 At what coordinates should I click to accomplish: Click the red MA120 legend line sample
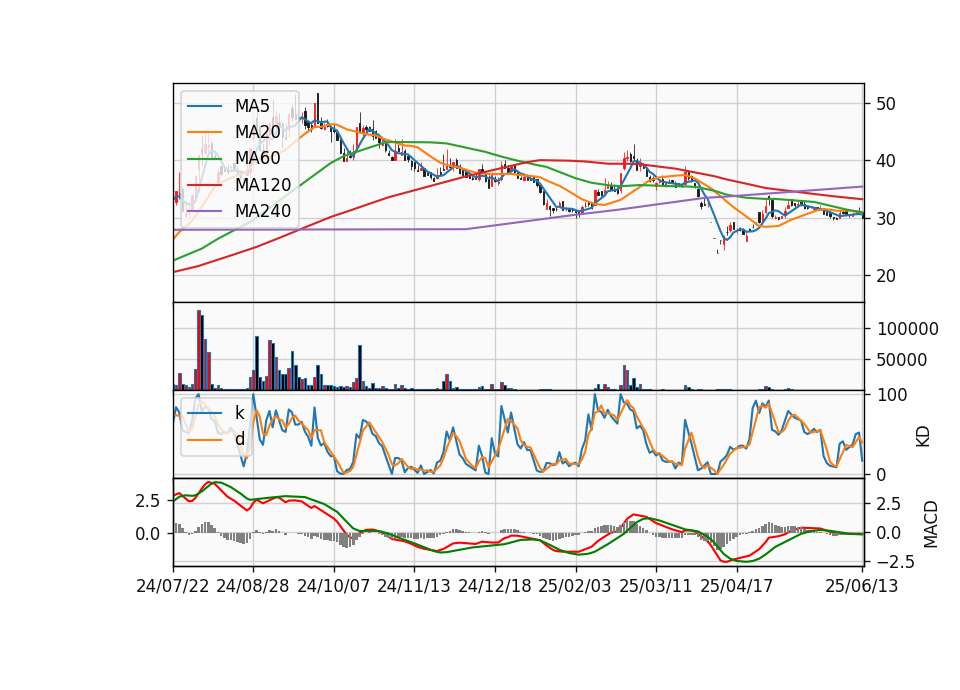tap(204, 184)
